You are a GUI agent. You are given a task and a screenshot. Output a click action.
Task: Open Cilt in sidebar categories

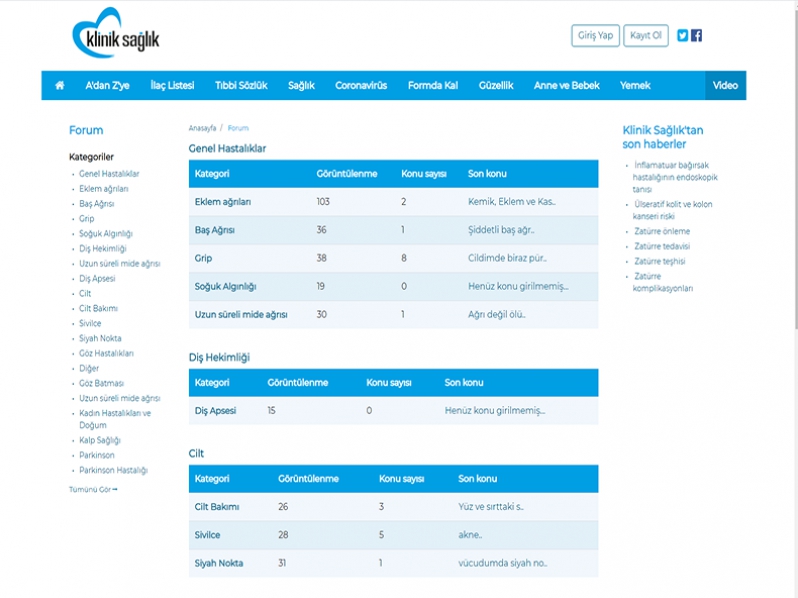click(x=85, y=293)
